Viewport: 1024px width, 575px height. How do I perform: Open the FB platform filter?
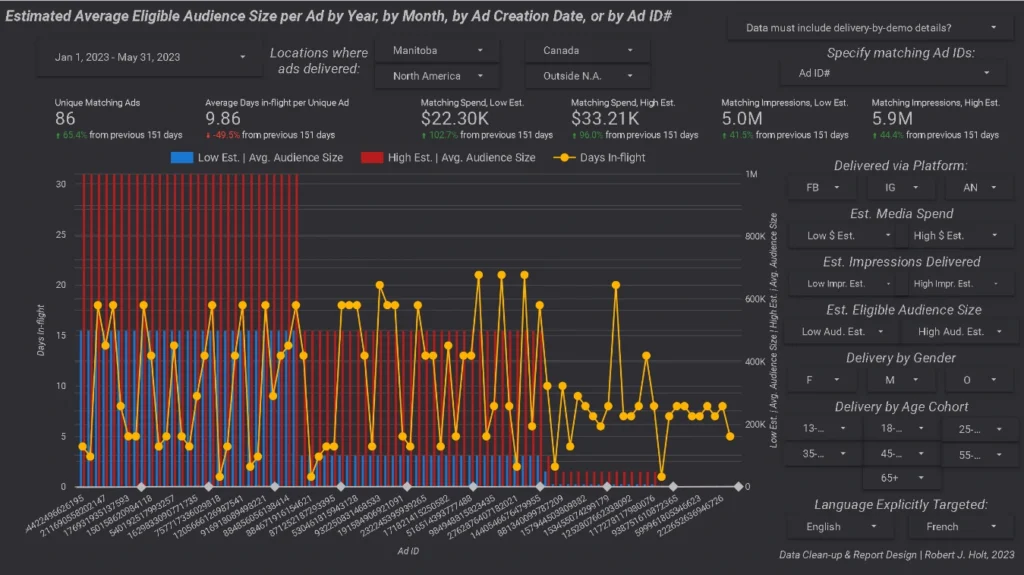tap(817, 187)
